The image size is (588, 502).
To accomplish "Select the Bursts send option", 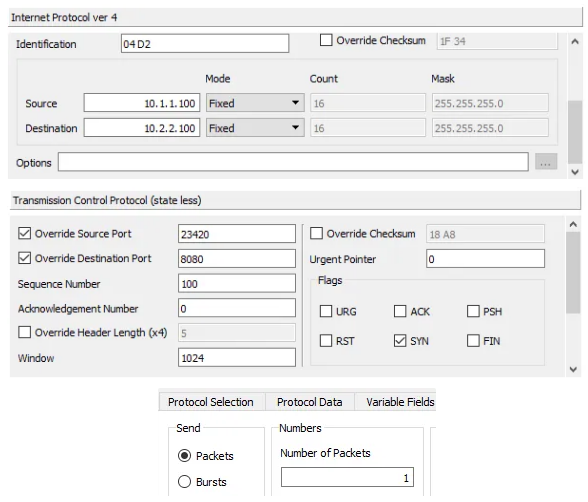I will coord(184,482).
